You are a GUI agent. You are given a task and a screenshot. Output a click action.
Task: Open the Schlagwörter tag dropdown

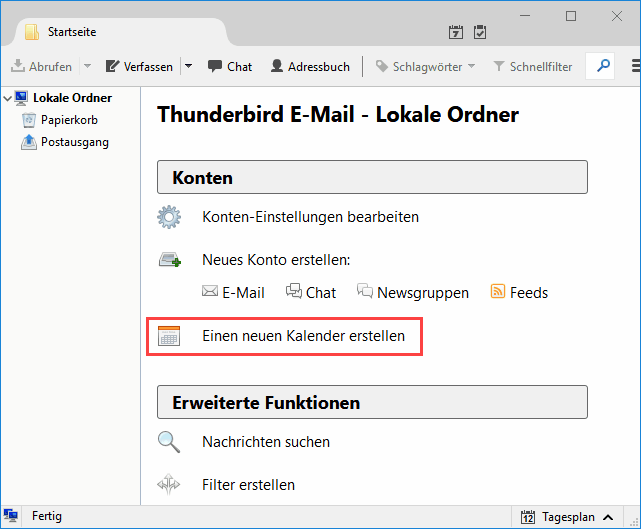pos(426,66)
